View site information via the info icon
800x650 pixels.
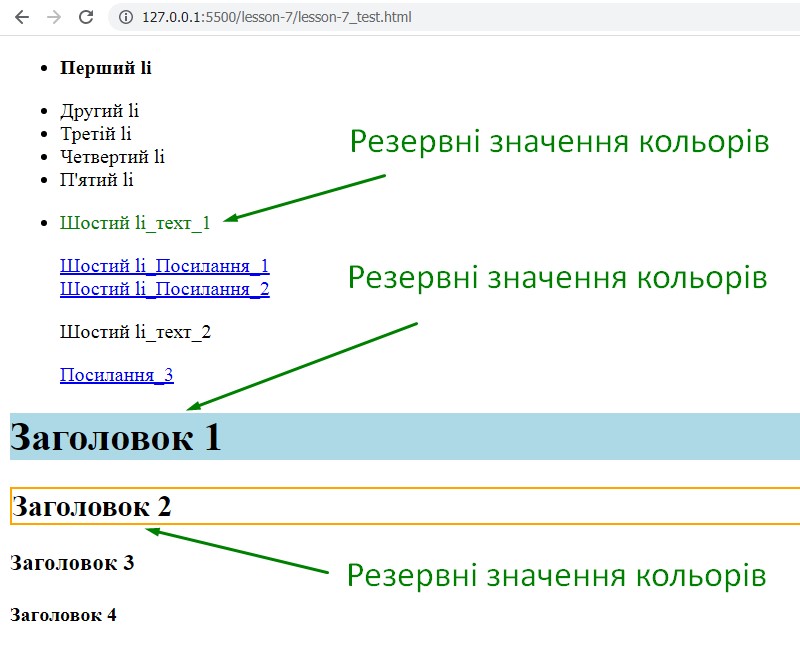click(x=126, y=17)
